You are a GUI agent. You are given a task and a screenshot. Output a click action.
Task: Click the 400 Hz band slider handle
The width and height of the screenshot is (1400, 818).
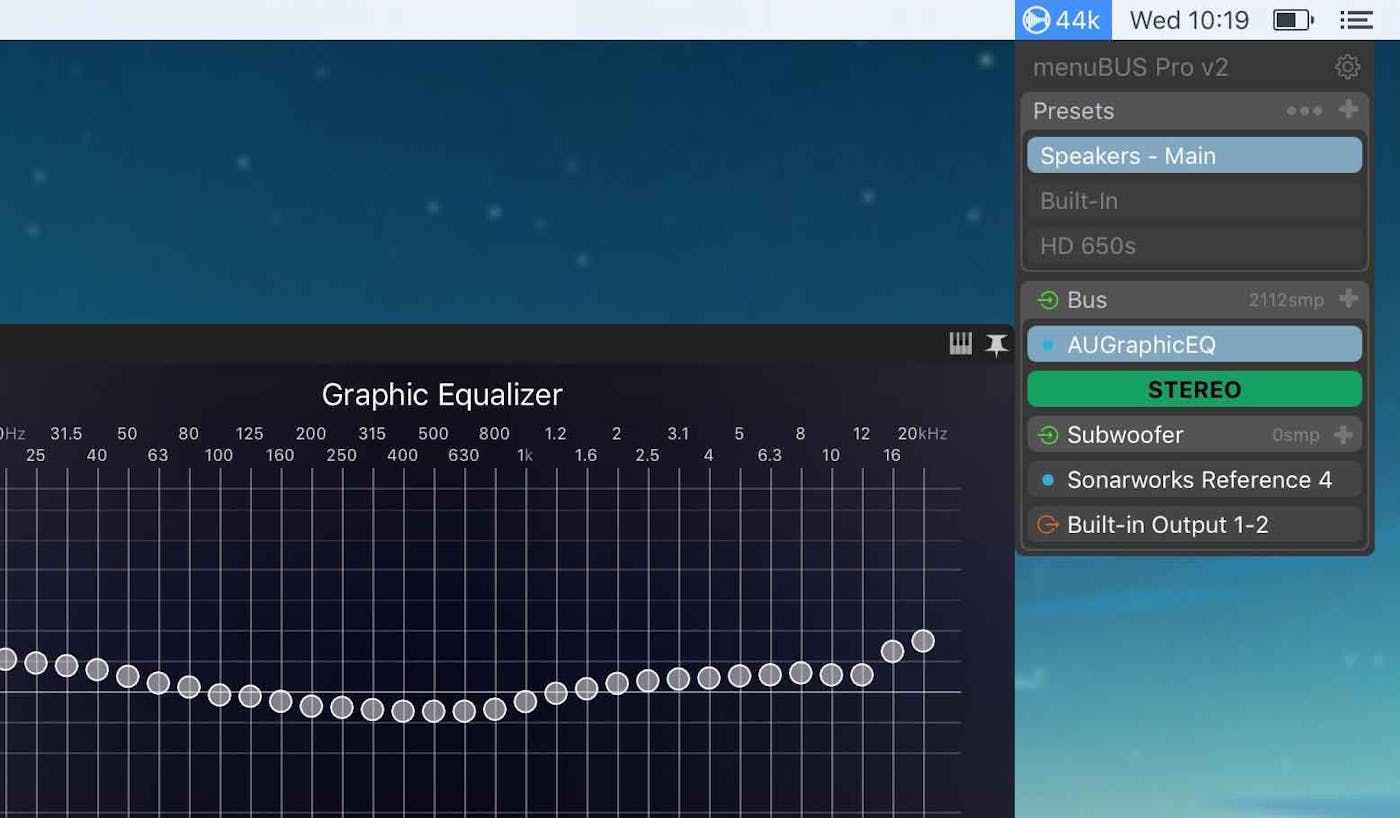coord(403,710)
